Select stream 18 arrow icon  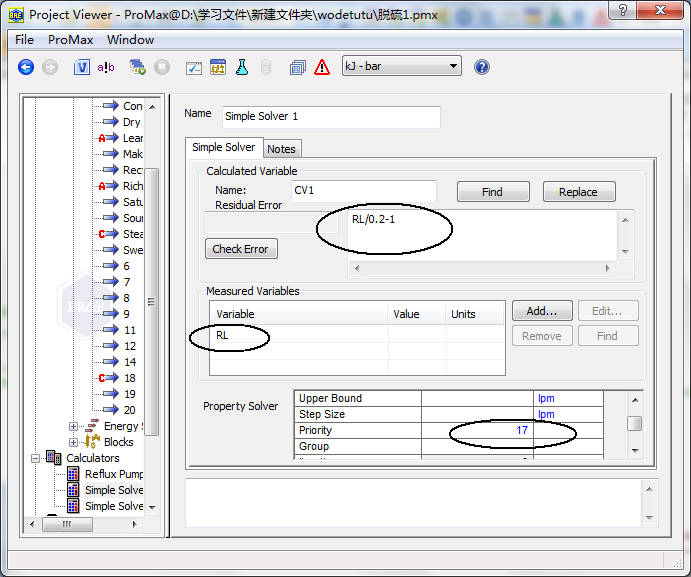point(108,378)
